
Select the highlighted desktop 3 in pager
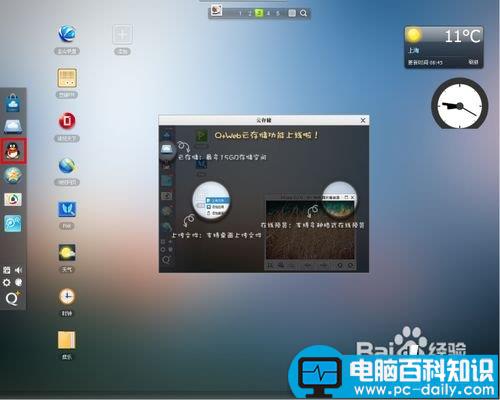[259, 13]
